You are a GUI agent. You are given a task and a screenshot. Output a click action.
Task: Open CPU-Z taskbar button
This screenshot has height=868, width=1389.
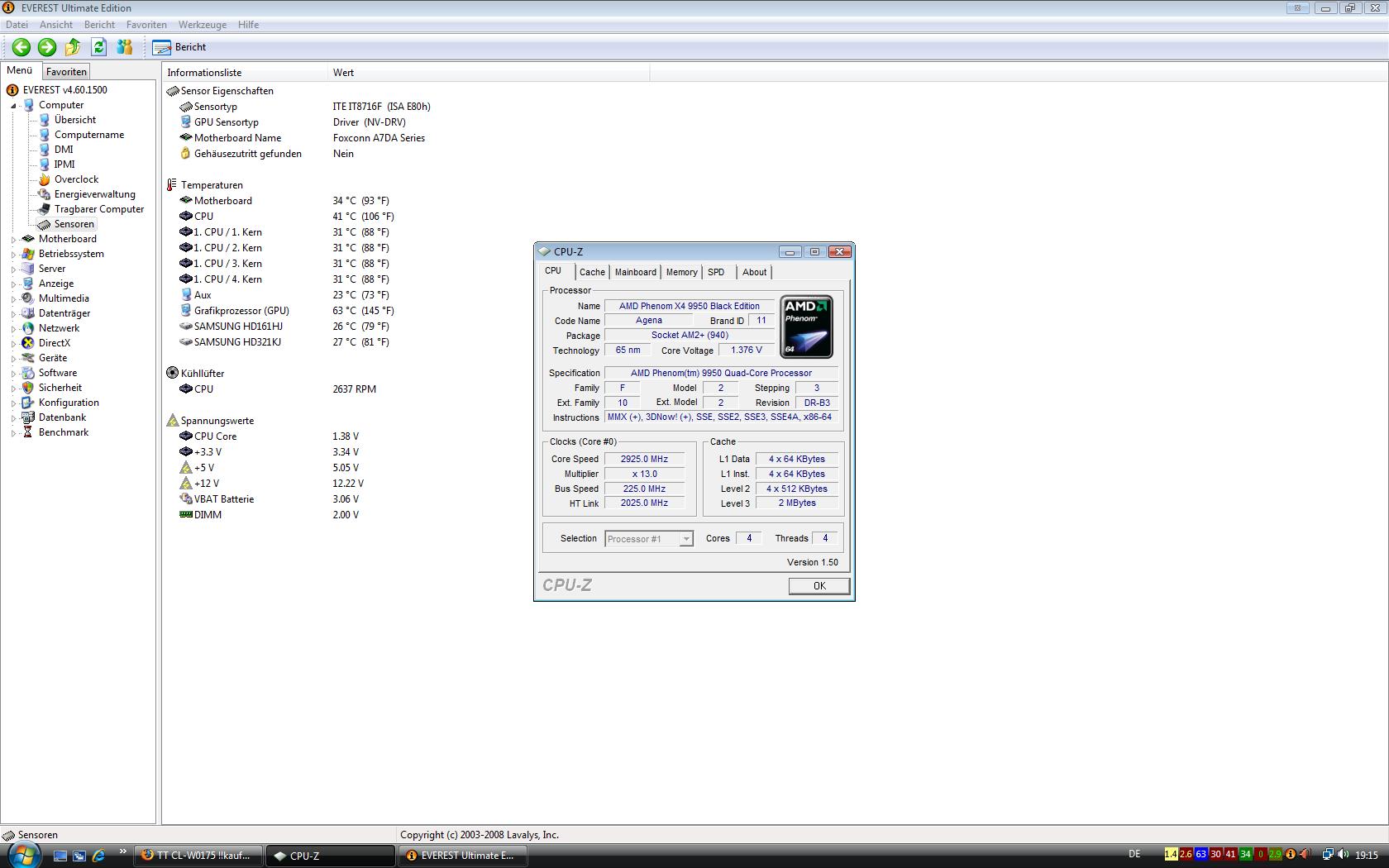click(x=330, y=856)
